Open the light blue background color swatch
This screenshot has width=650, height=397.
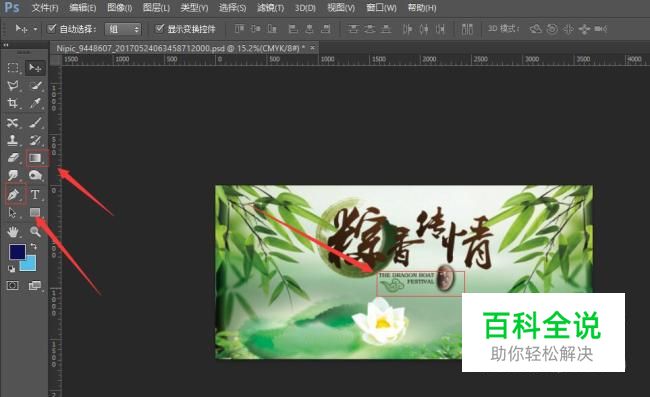(x=30, y=265)
